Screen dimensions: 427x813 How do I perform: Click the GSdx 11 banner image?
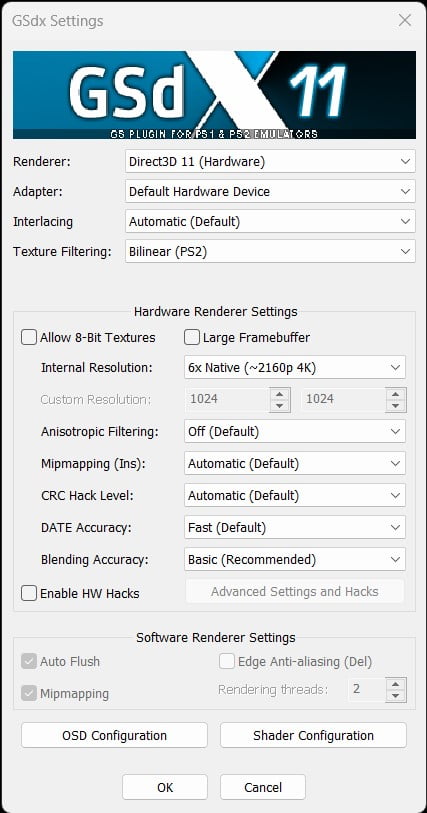[214, 95]
